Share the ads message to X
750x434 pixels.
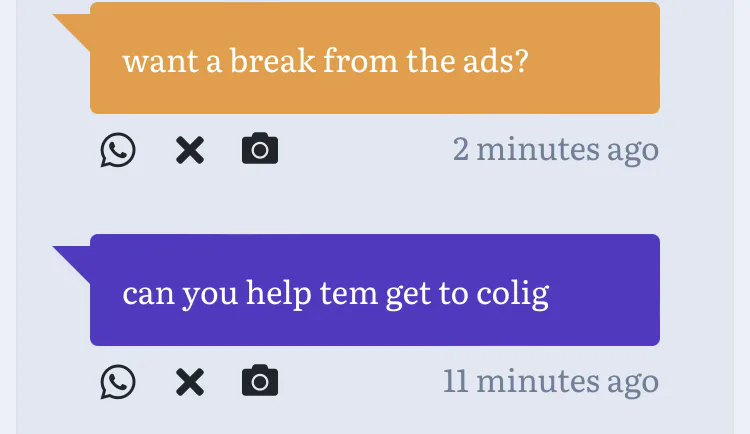click(189, 150)
